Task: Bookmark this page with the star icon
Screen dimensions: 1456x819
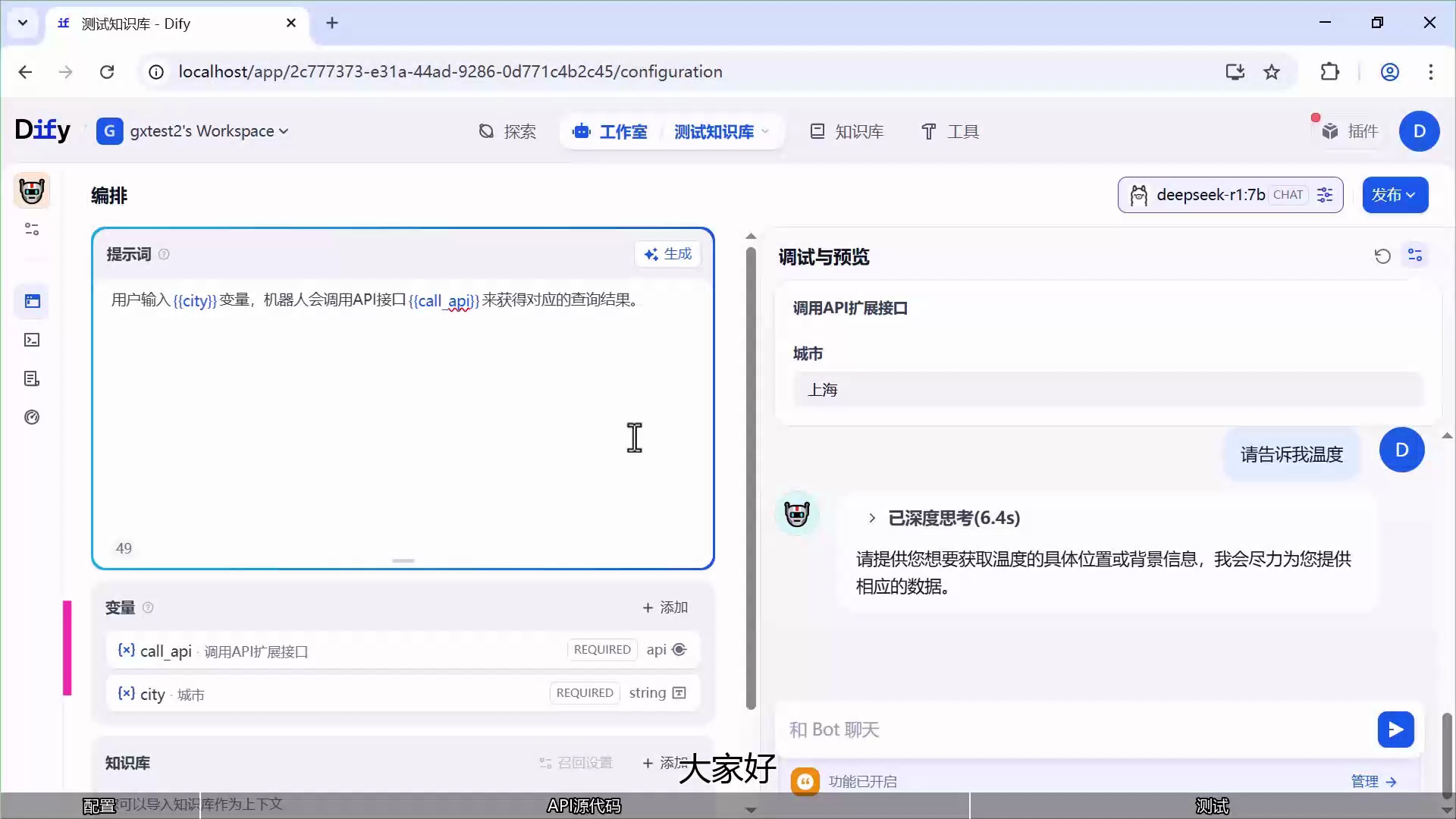Action: 1272,71
